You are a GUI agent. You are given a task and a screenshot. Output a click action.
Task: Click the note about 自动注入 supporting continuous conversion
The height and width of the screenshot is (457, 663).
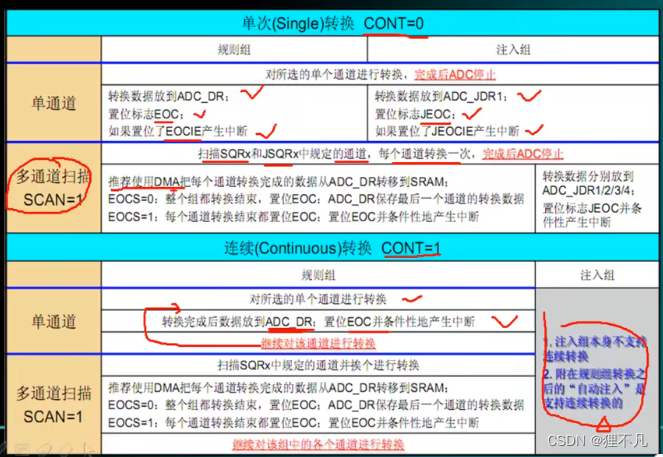(x=594, y=389)
